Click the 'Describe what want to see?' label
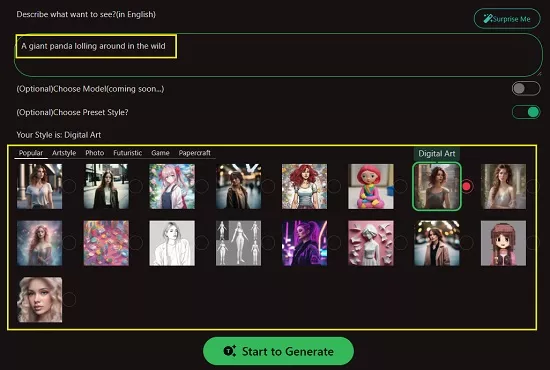Image resolution: width=550 pixels, height=370 pixels. 86,14
